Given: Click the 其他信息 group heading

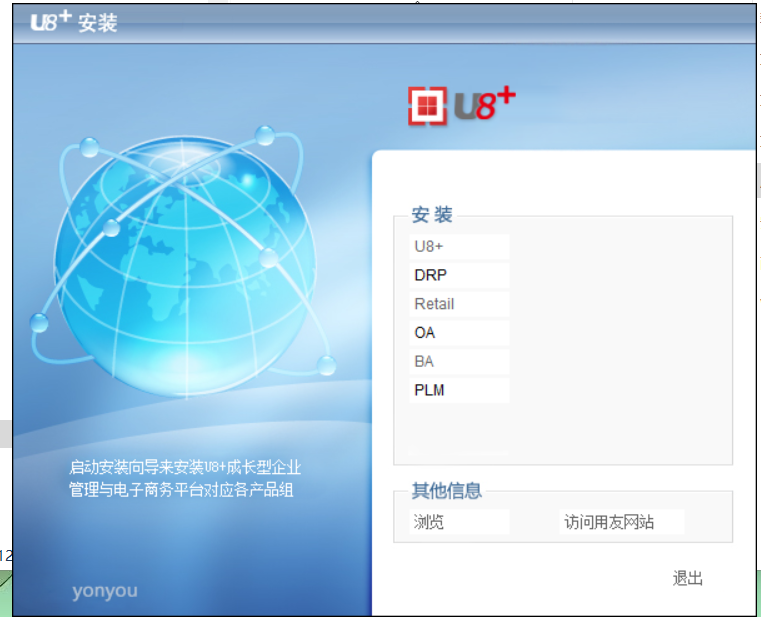Looking at the screenshot, I should 447,491.
